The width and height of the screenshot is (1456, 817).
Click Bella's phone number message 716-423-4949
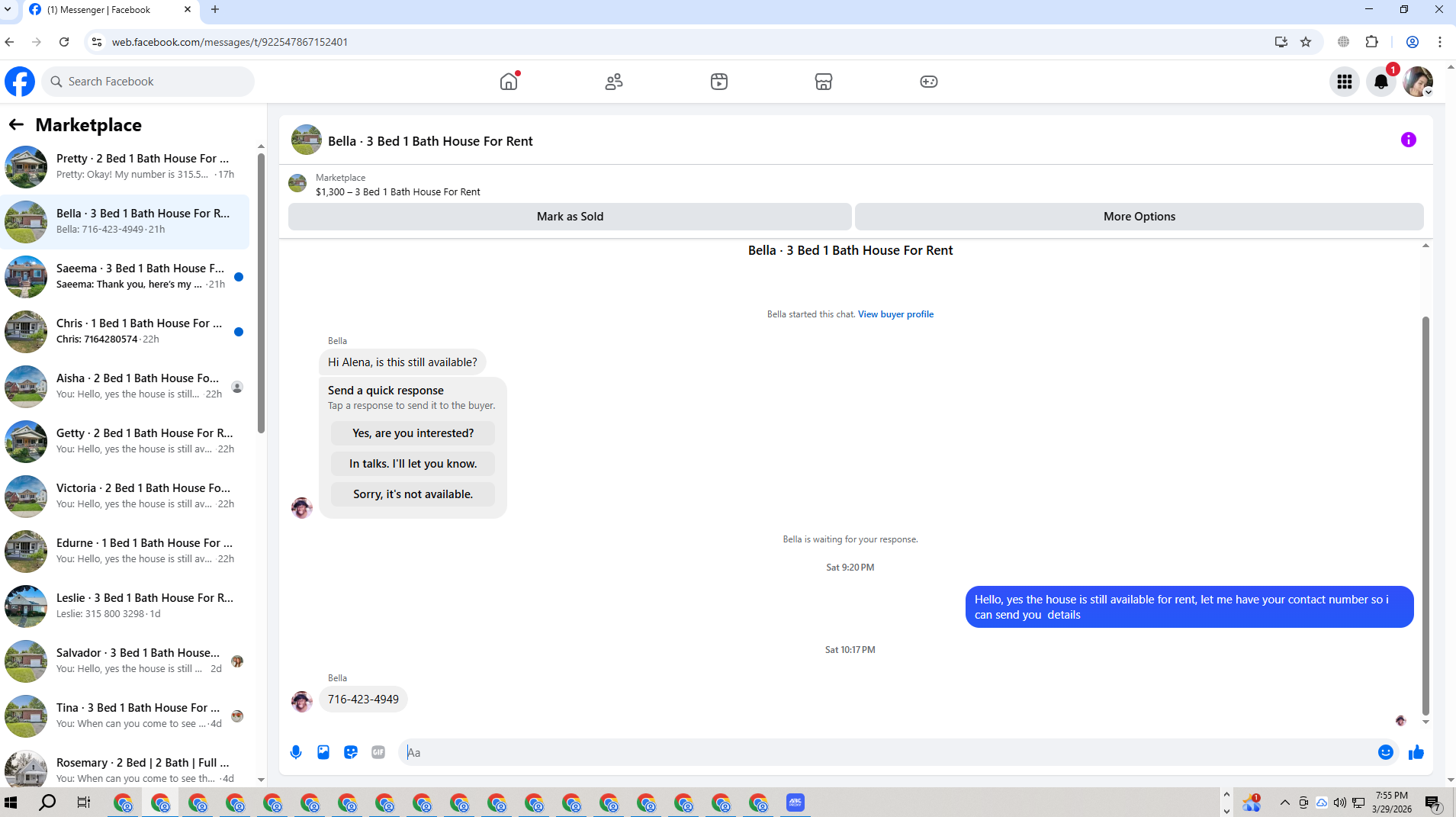coord(363,700)
